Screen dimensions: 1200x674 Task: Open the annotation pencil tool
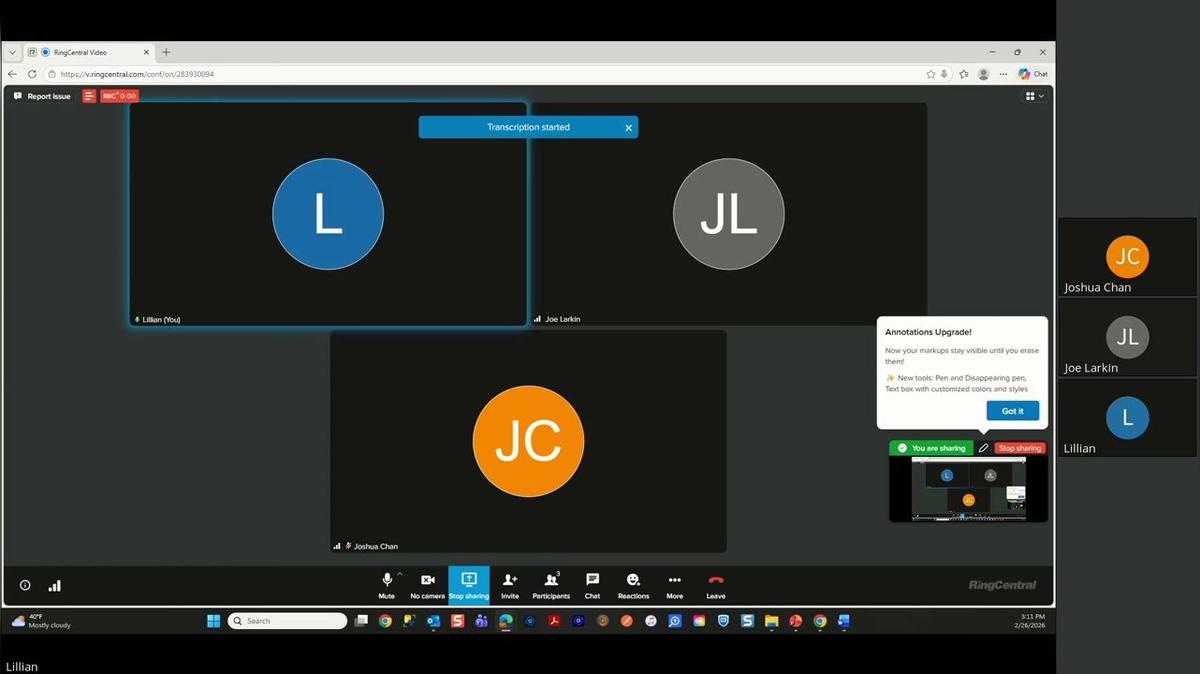983,448
